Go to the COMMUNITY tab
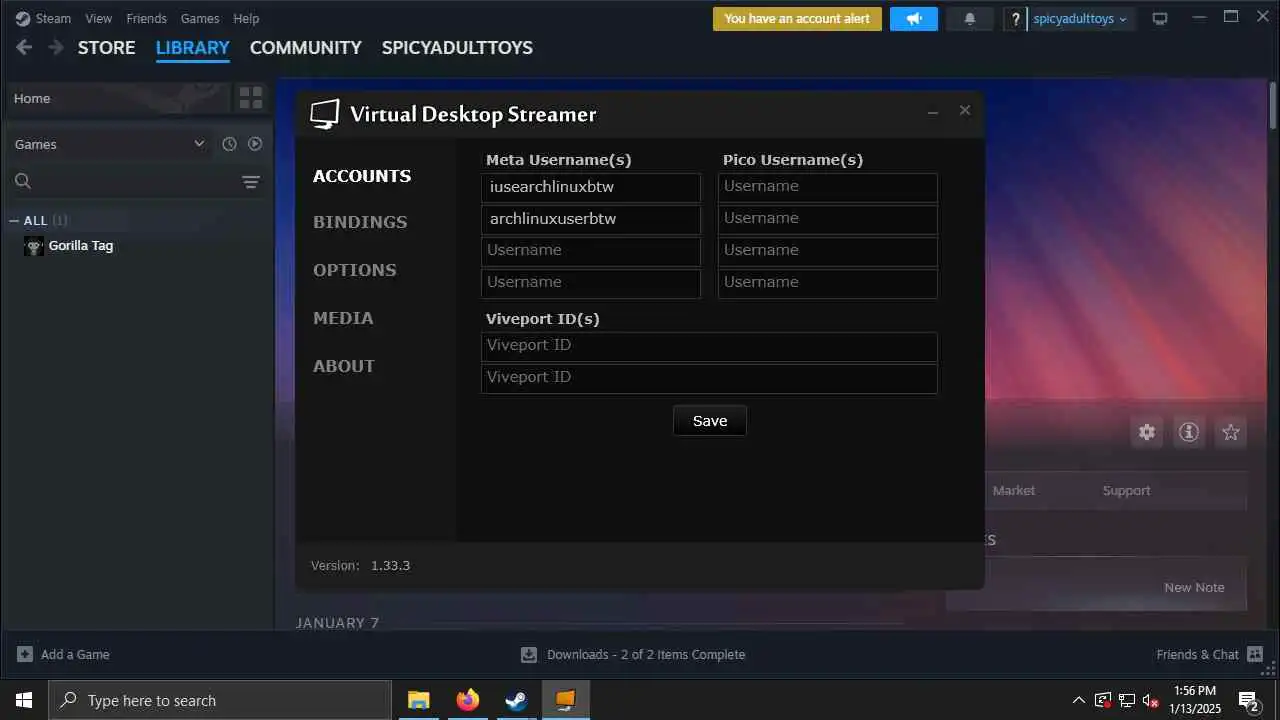Screen dimensions: 1280x720 [305, 47]
